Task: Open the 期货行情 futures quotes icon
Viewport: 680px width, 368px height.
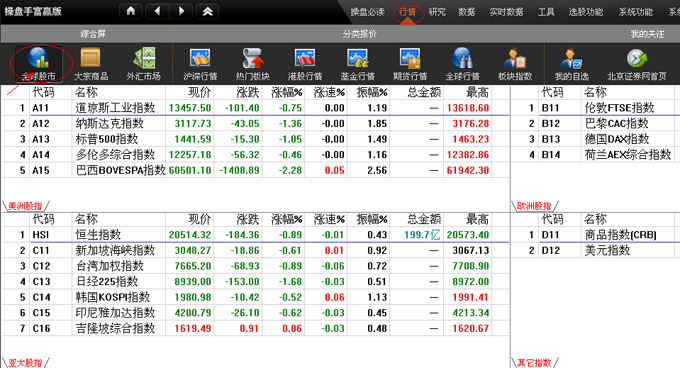Action: click(410, 65)
